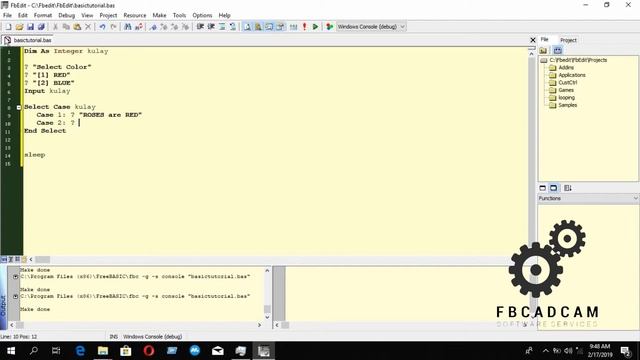Select the basictutorial.bas editor tab
Image resolution: width=640 pixels, height=360 pixels.
[28, 40]
